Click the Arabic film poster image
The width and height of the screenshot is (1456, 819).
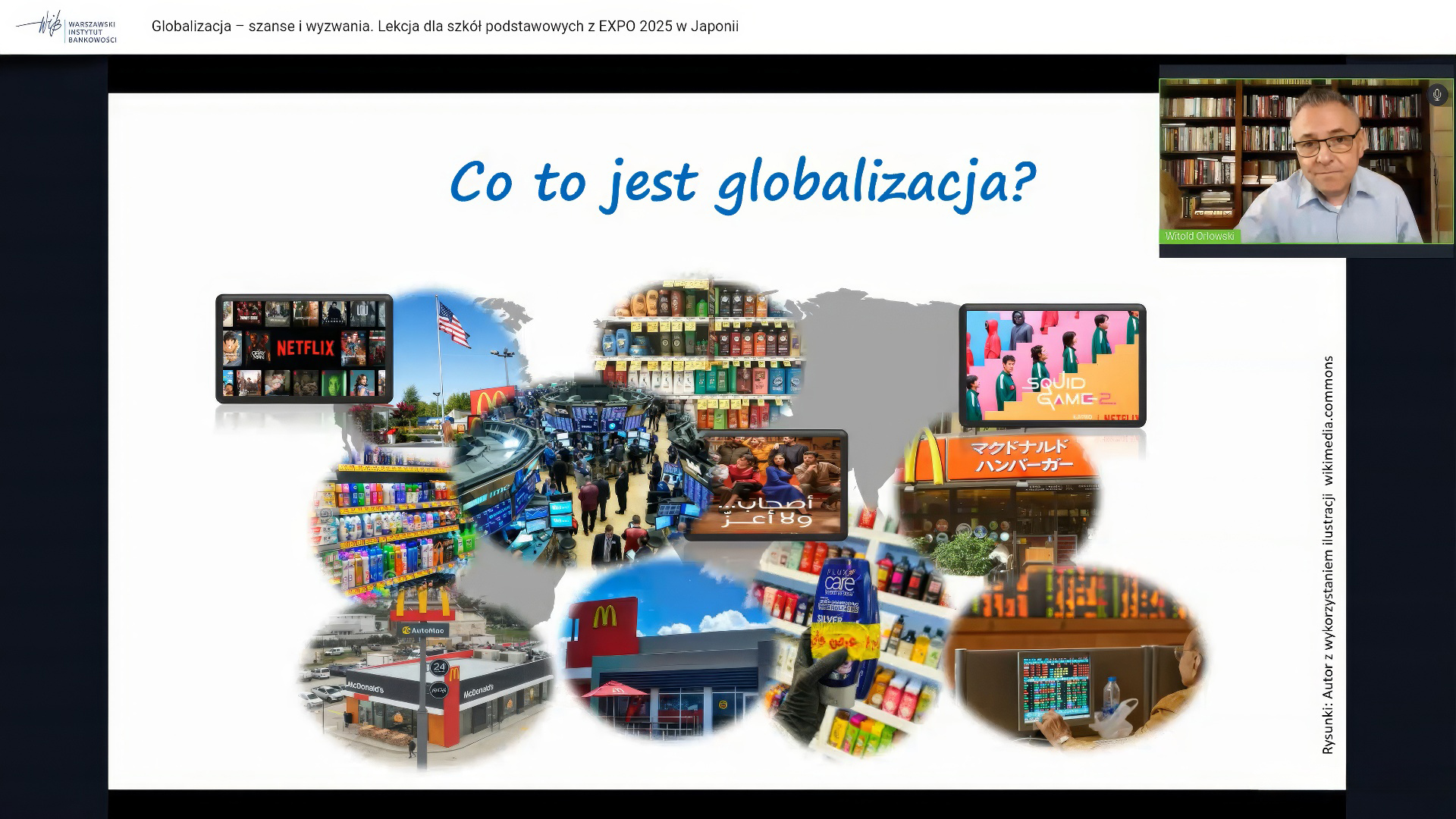[766, 485]
